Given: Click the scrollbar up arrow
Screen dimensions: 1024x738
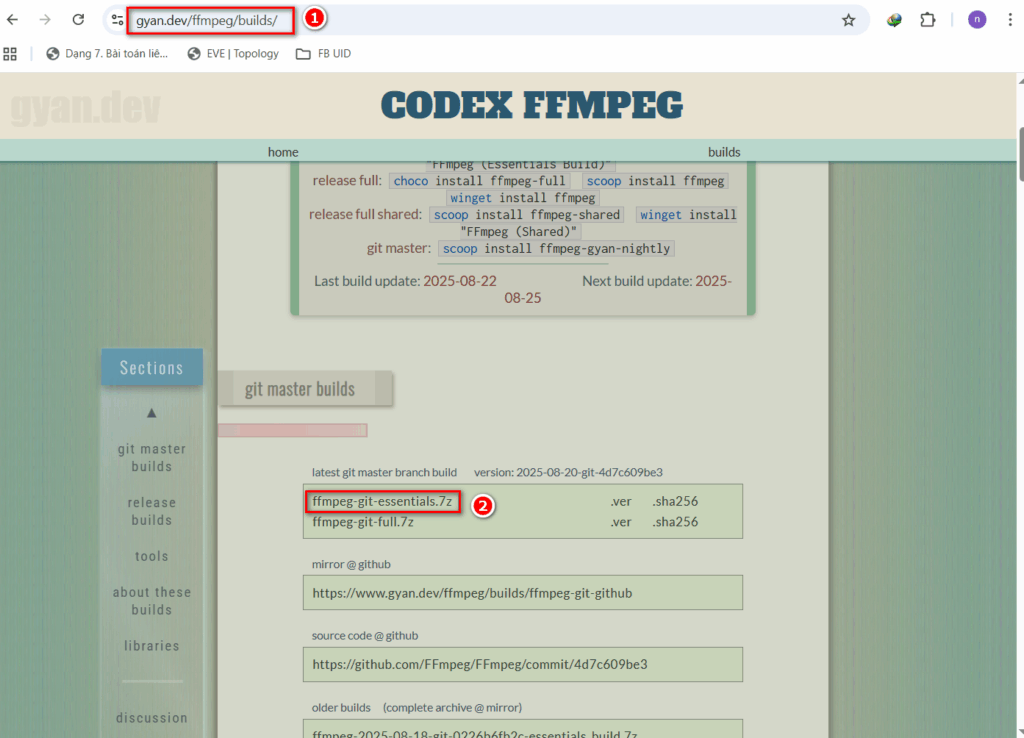Looking at the screenshot, I should click(1020, 79).
